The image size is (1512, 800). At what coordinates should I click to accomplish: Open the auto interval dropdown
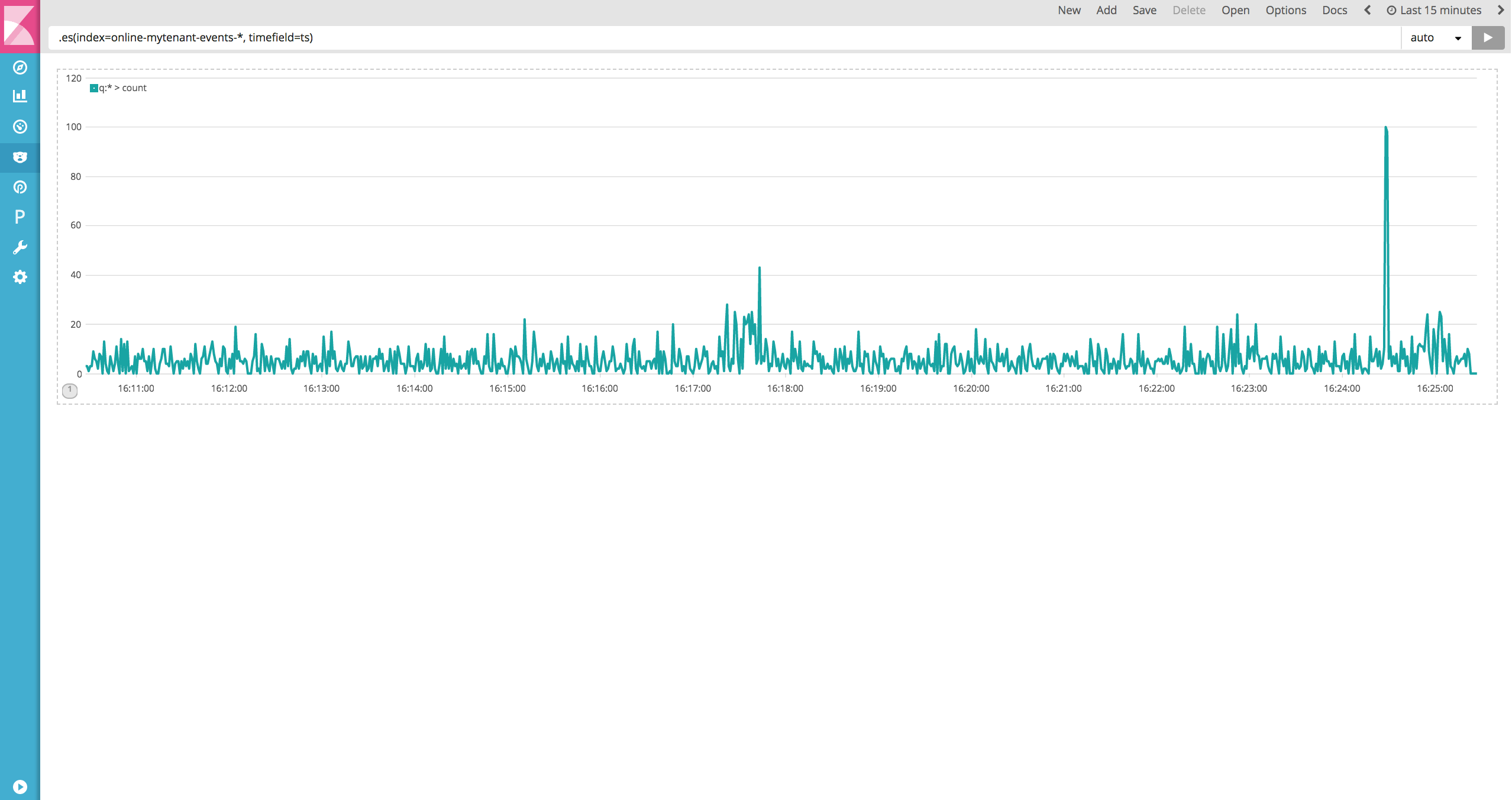click(x=1436, y=38)
